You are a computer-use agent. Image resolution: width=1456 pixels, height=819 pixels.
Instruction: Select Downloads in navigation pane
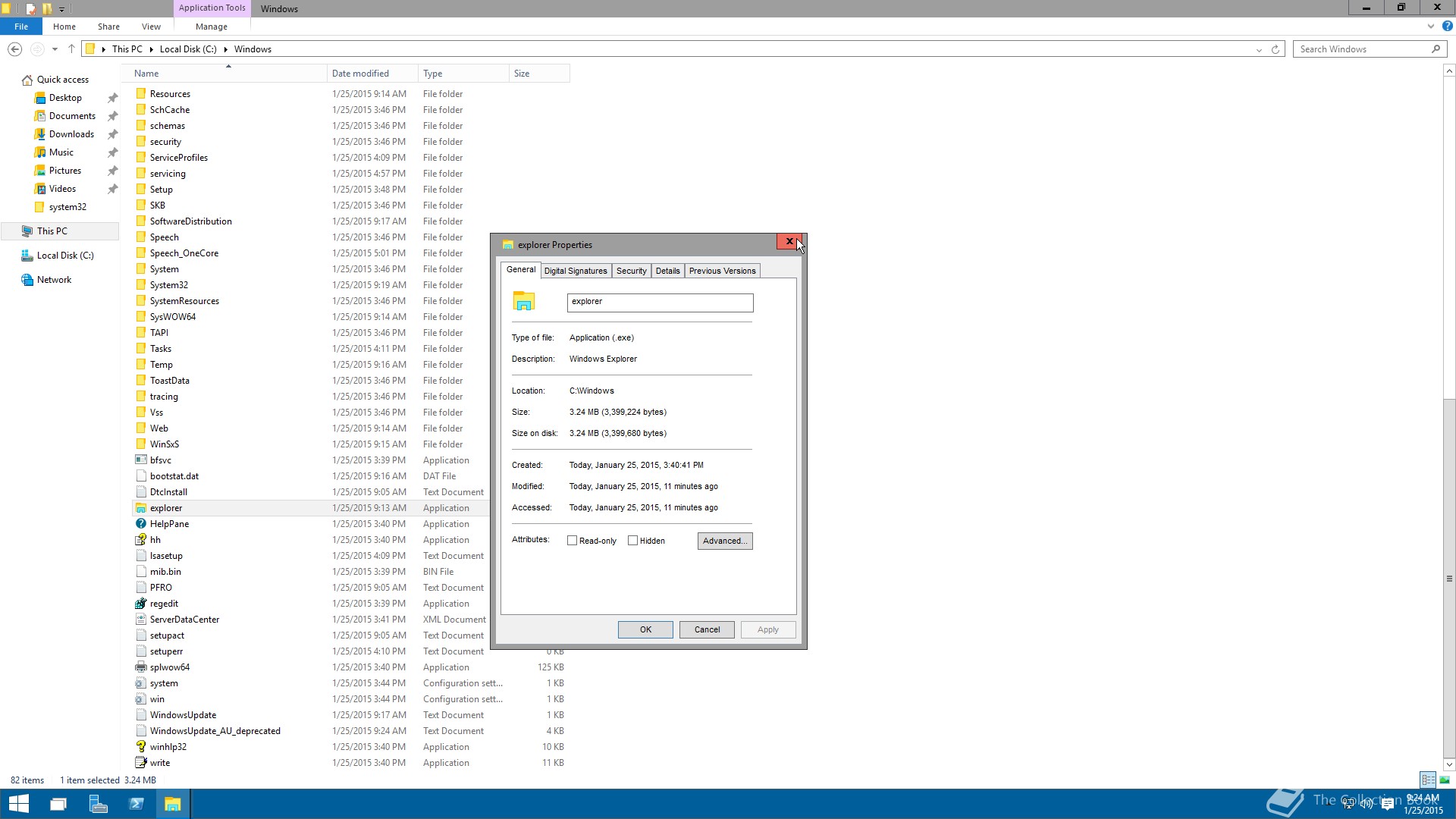coord(71,134)
